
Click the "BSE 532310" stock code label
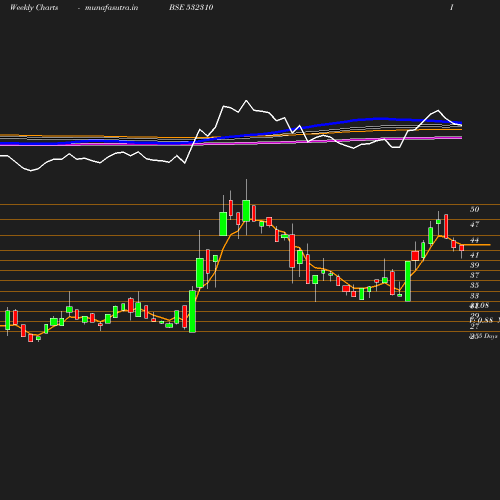pos(191,7)
